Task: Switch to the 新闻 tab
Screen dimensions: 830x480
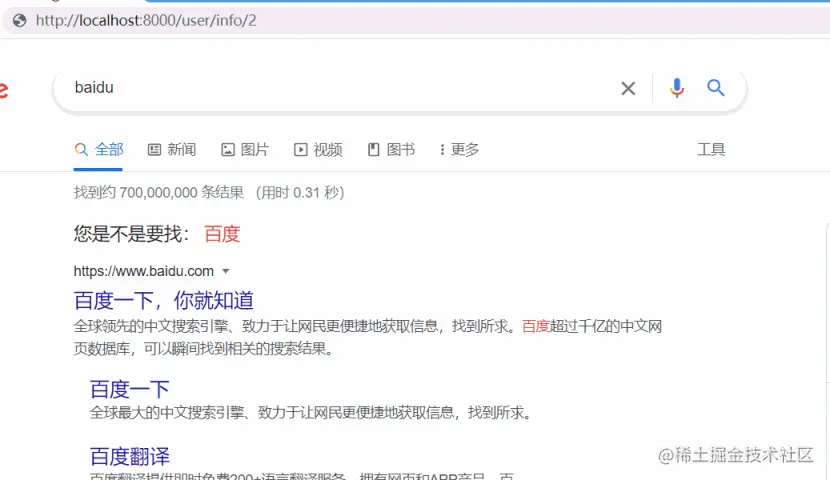Action: click(172, 150)
